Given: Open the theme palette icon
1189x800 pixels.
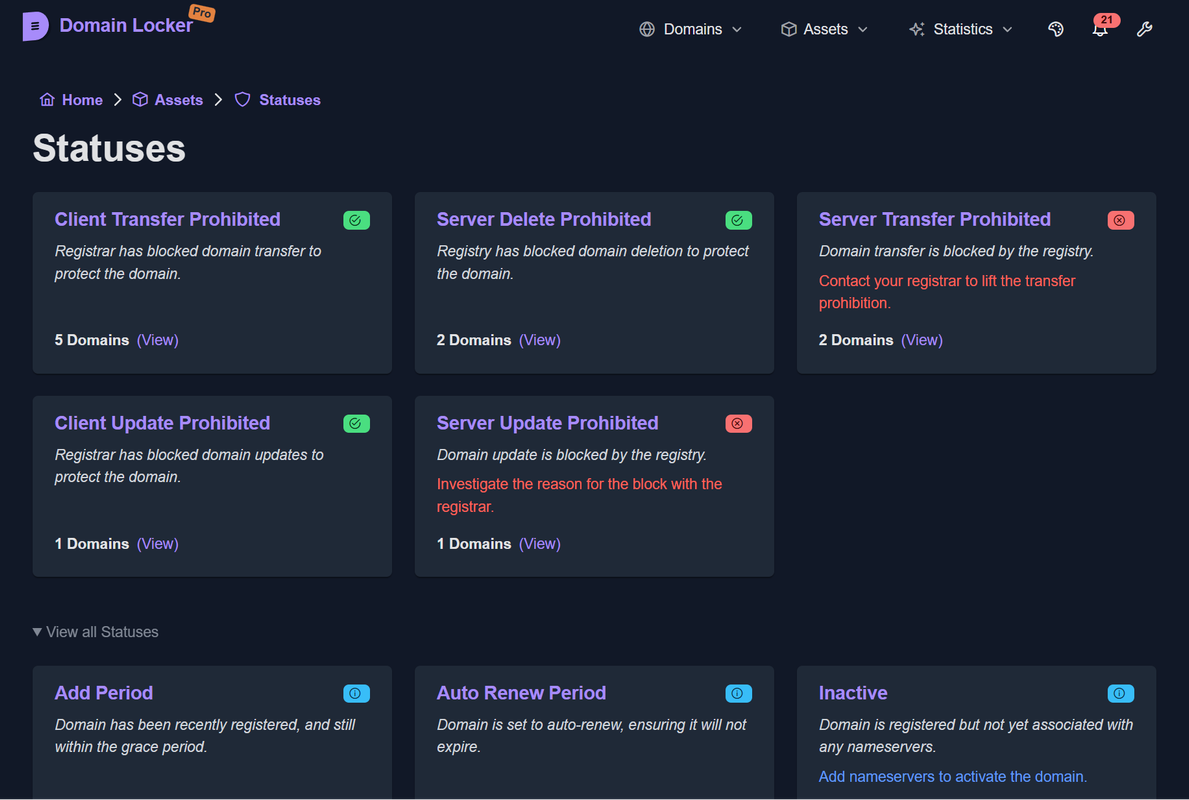Looking at the screenshot, I should coord(1056,29).
